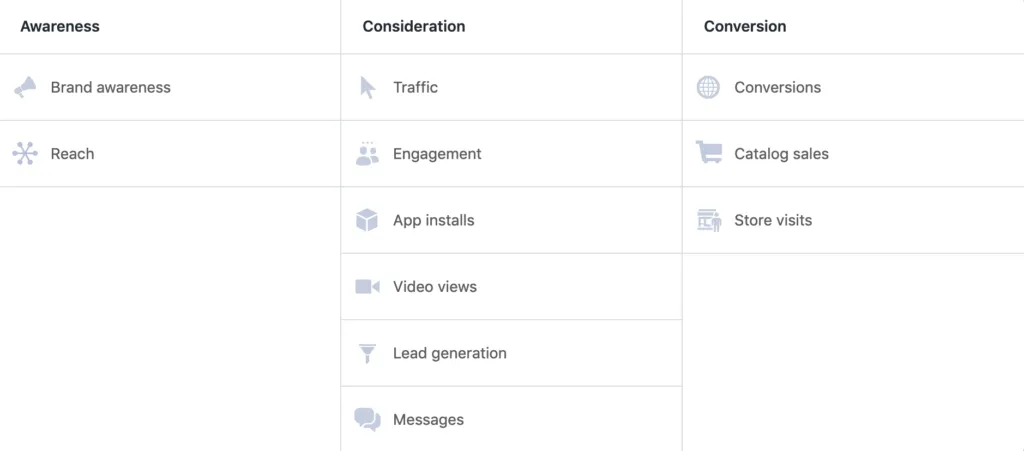This screenshot has height=451, width=1024.
Task: Pick the Messages objective label
Action: tap(428, 420)
